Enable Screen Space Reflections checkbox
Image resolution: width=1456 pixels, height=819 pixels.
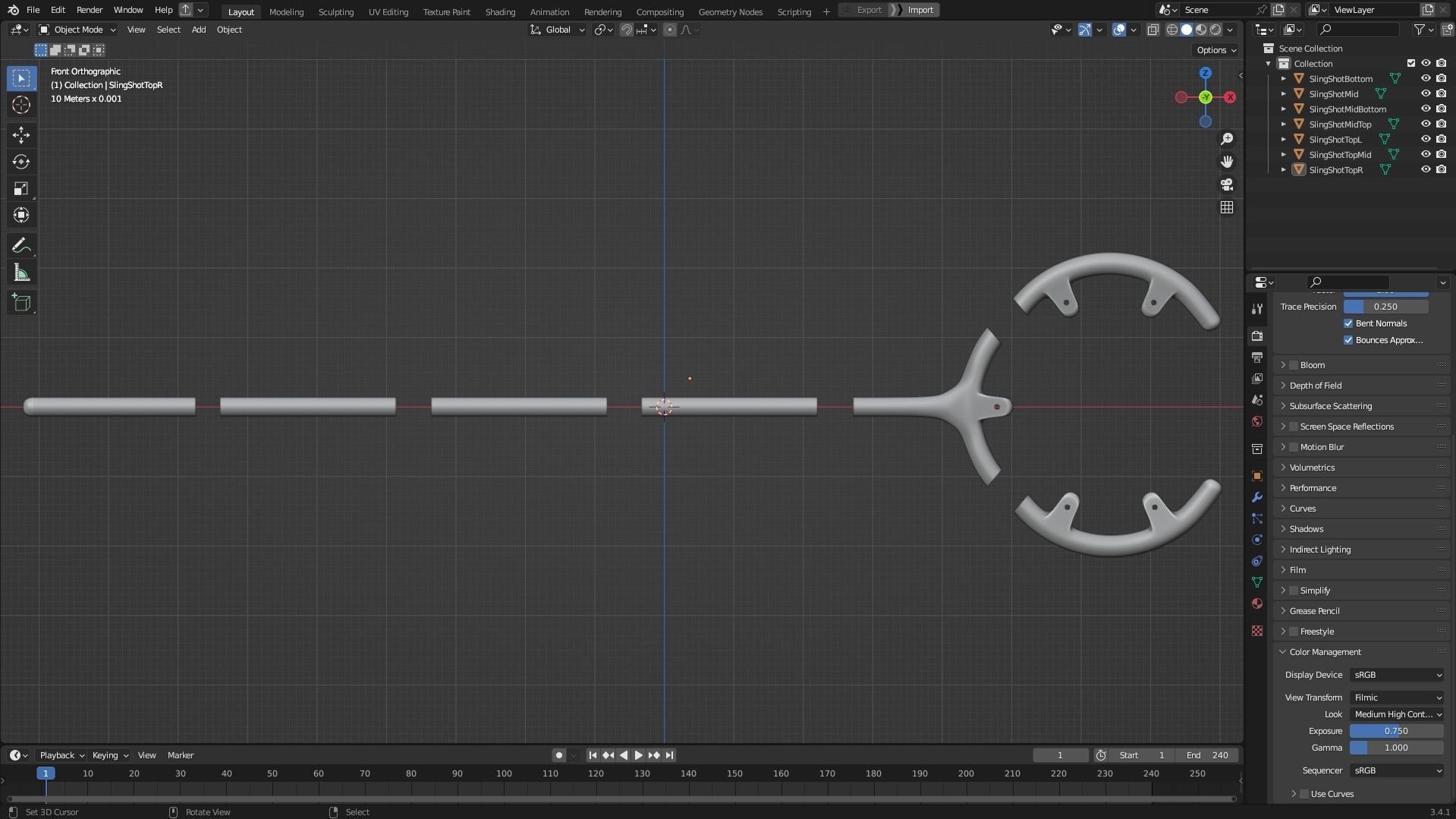1294,427
